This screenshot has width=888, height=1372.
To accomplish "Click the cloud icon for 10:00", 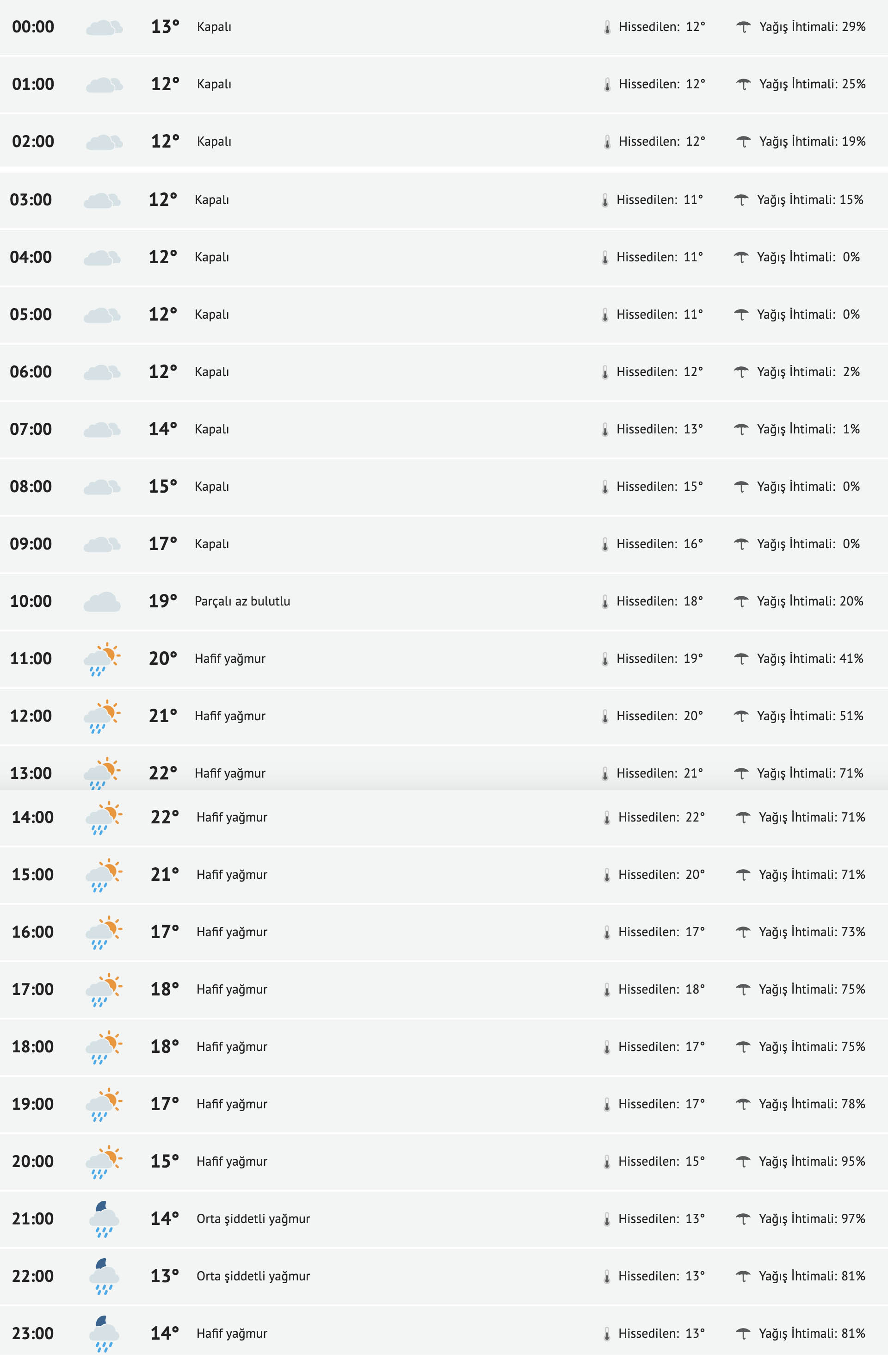I will pyautogui.click(x=102, y=601).
